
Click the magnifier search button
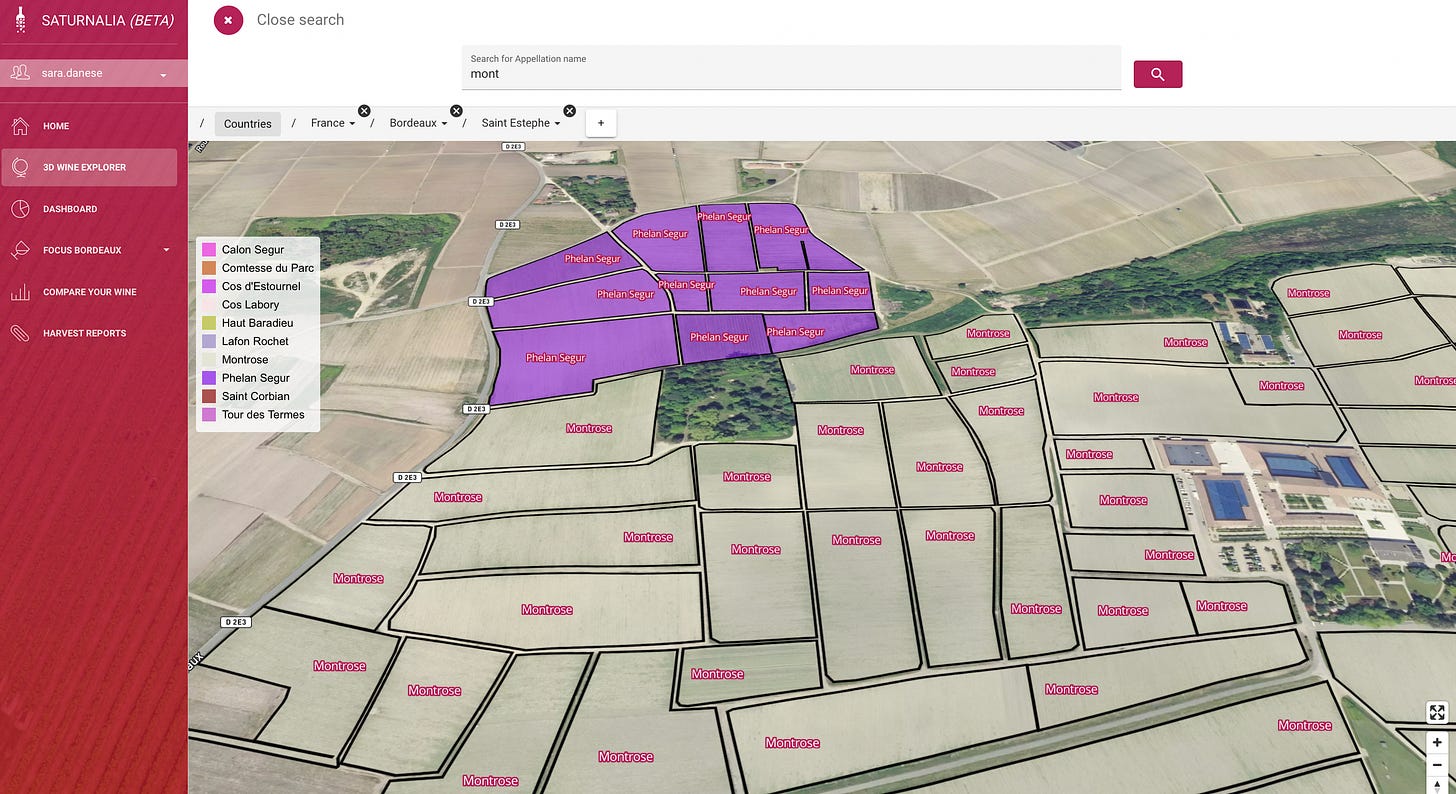click(x=1158, y=74)
